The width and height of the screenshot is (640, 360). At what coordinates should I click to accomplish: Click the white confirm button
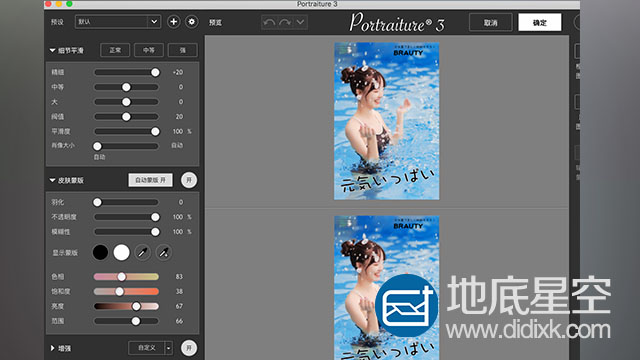click(540, 22)
